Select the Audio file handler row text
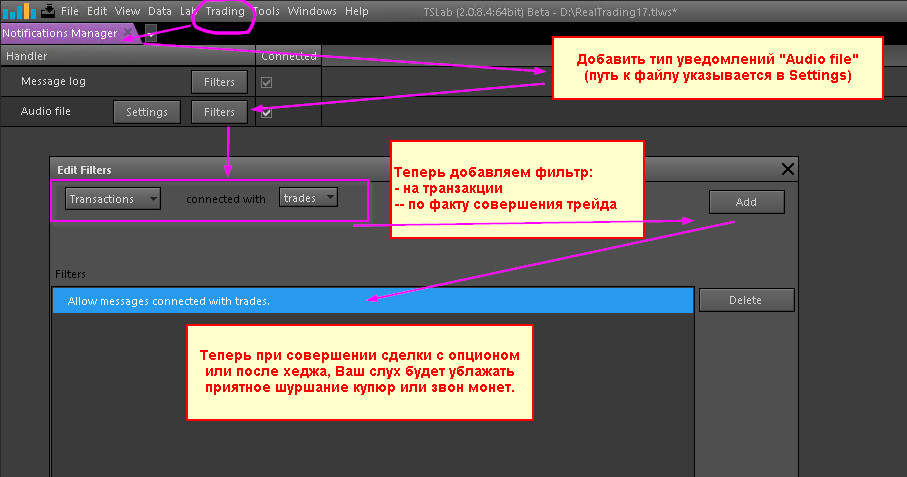This screenshot has width=907, height=477. [46, 111]
